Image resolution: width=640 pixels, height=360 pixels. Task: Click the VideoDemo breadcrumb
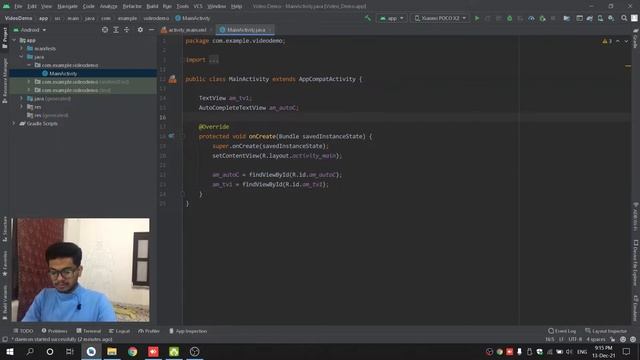[x=18, y=18]
